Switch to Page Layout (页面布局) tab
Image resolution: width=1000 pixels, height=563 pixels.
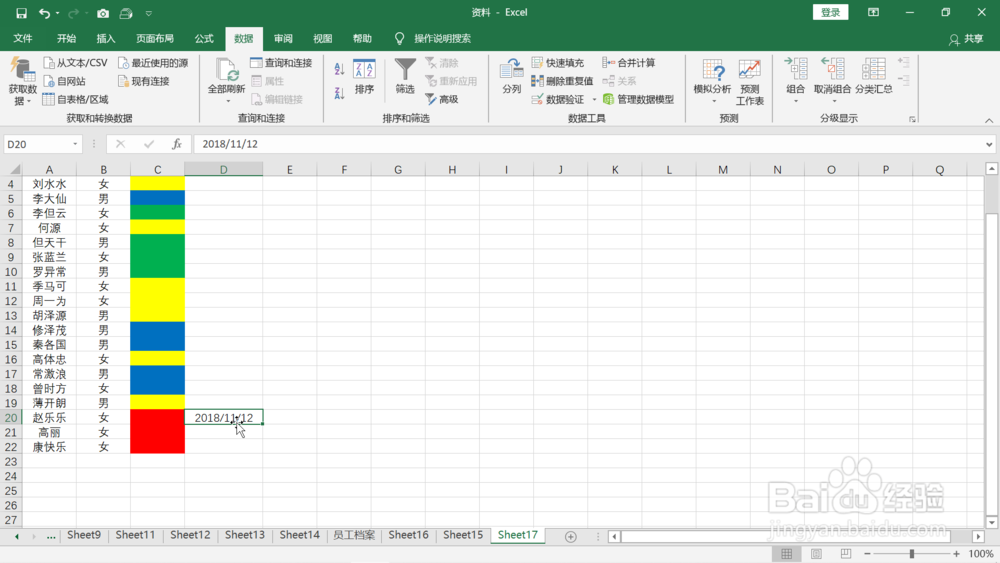(155, 38)
